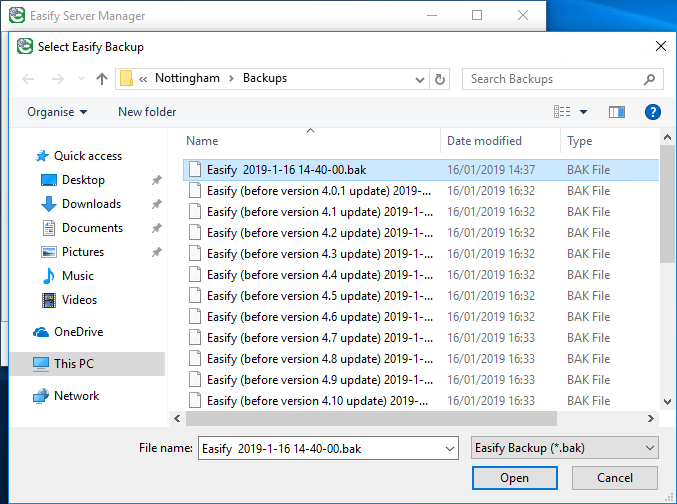The height and width of the screenshot is (504, 677).
Task: Click the search magnifier icon
Action: point(649,79)
